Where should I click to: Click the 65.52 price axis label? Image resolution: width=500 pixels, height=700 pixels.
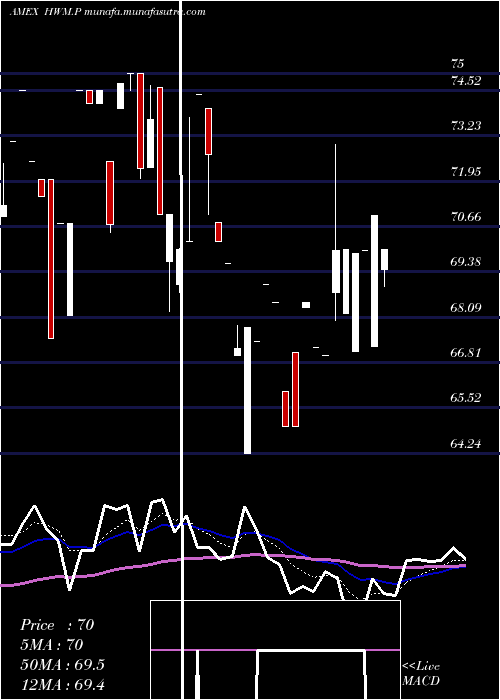point(466,398)
